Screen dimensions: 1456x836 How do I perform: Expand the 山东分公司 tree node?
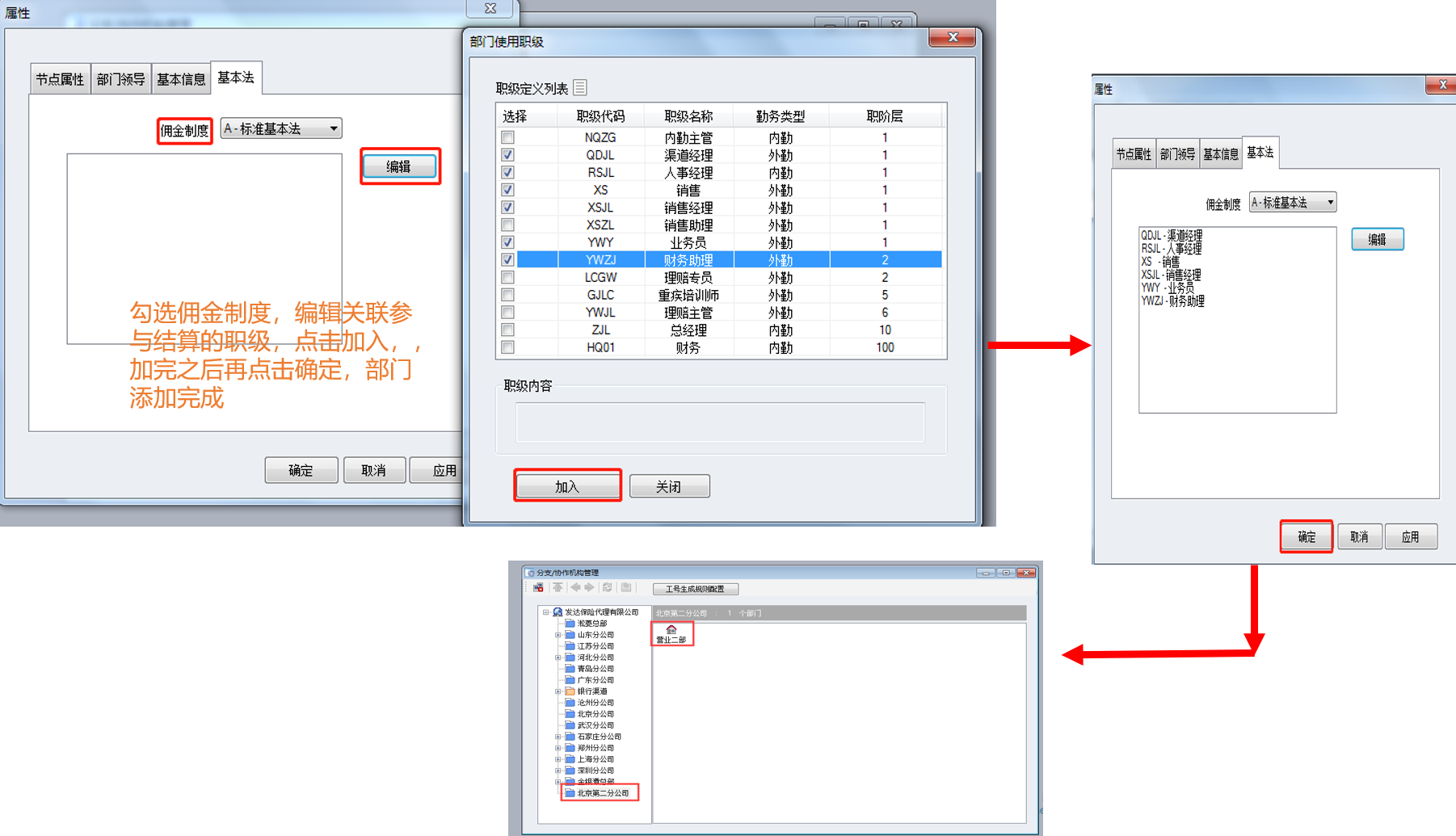pyautogui.click(x=558, y=635)
